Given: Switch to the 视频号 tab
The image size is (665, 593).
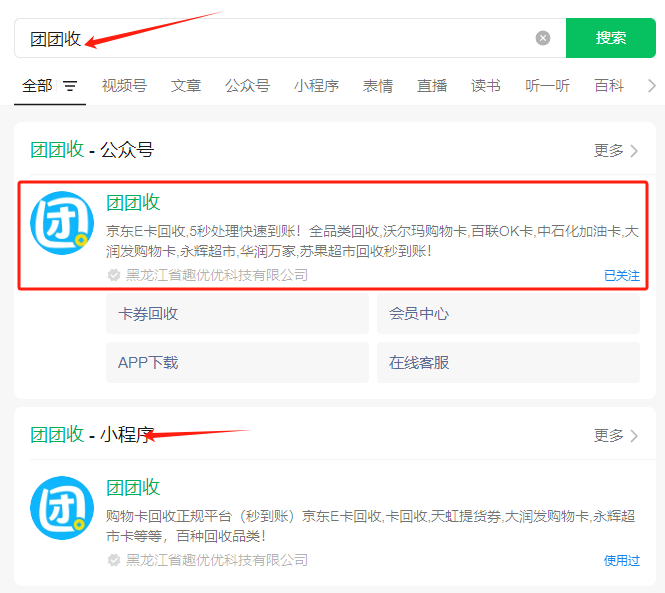Looking at the screenshot, I should click(123, 86).
